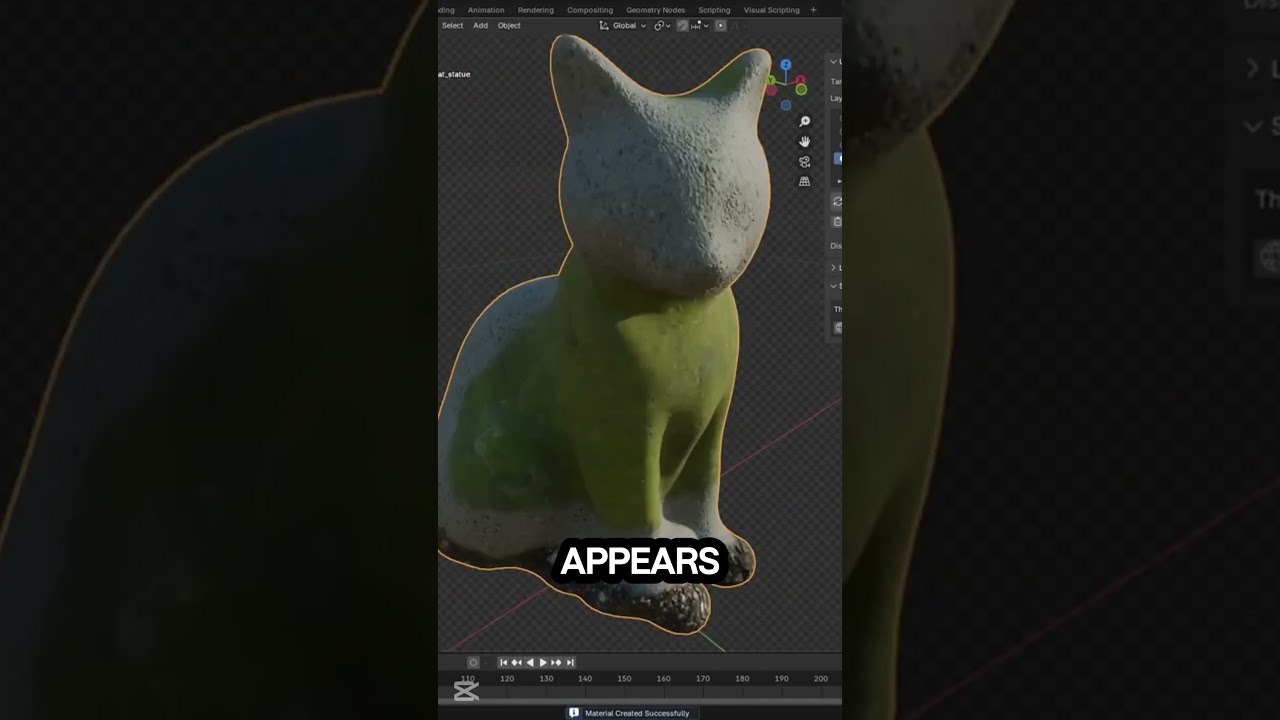This screenshot has width=1280, height=720.
Task: Toggle the camera view icon
Action: point(804,161)
